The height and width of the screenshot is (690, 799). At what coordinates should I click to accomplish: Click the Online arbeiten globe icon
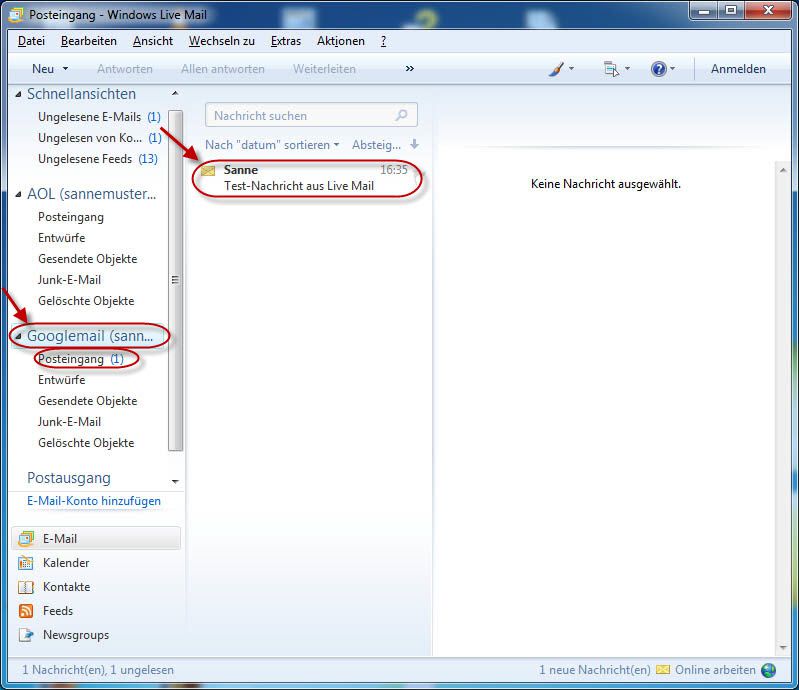pyautogui.click(x=768, y=670)
